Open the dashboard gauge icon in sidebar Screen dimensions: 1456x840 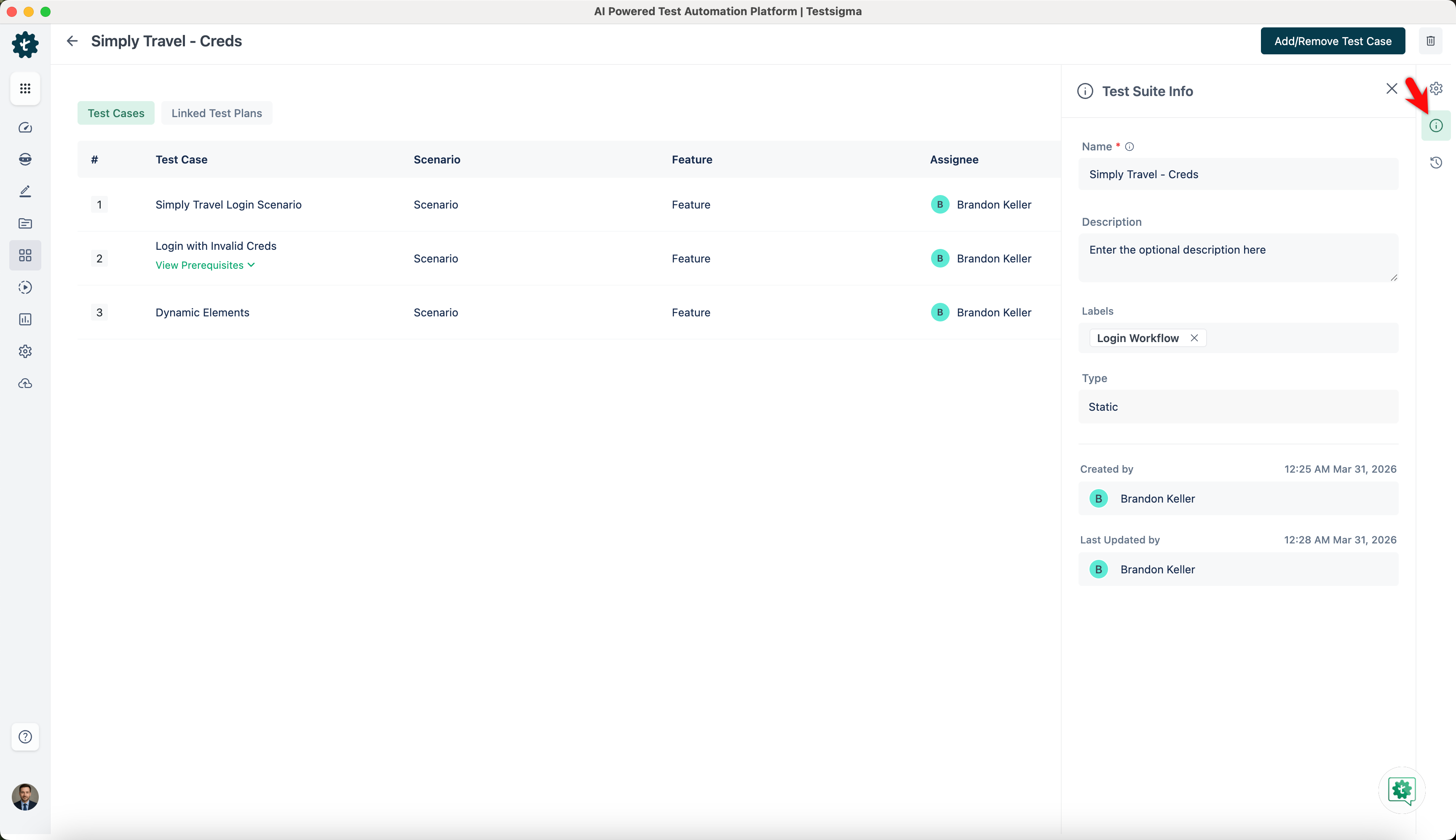pyautogui.click(x=25, y=128)
